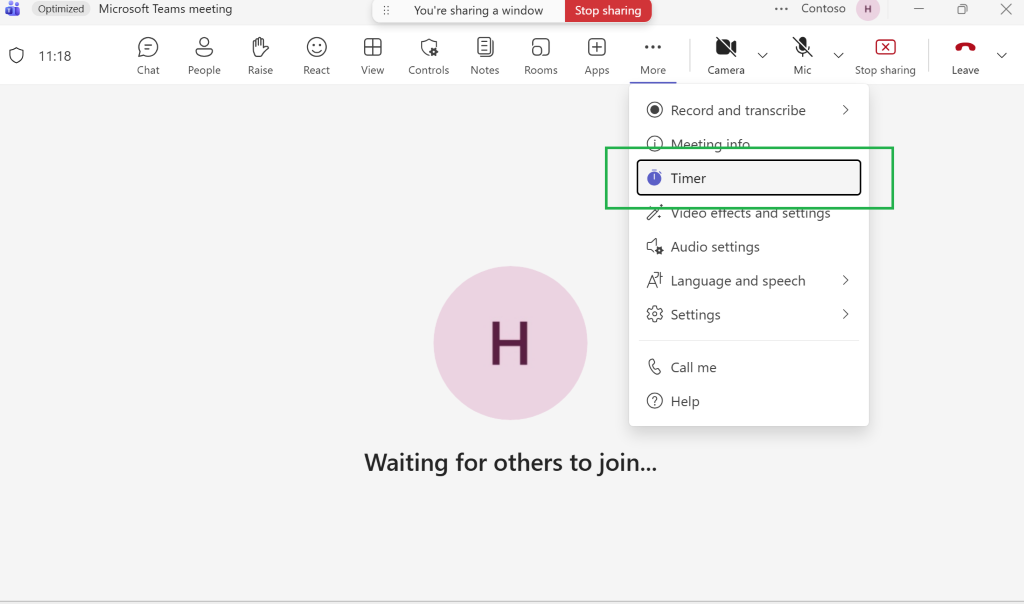The height and width of the screenshot is (604, 1024).
Task: Show the People list
Action: pos(204,56)
